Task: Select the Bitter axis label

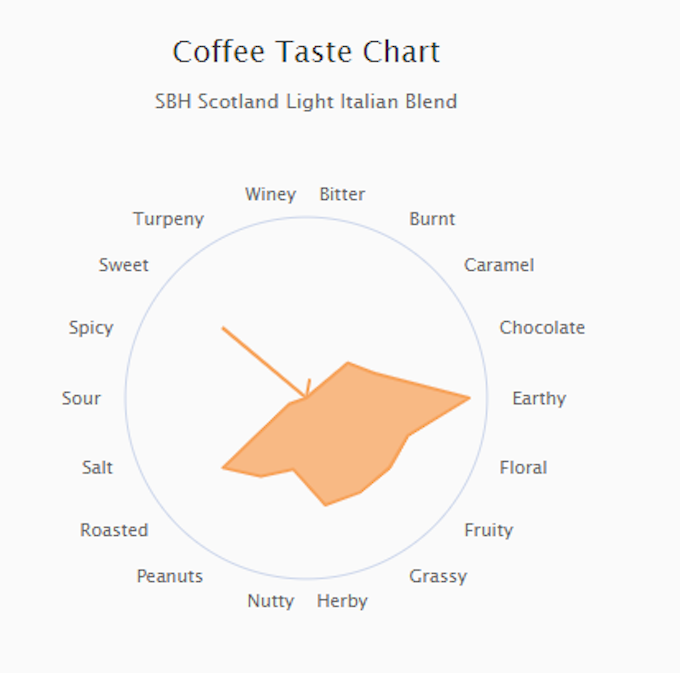Action: click(342, 194)
